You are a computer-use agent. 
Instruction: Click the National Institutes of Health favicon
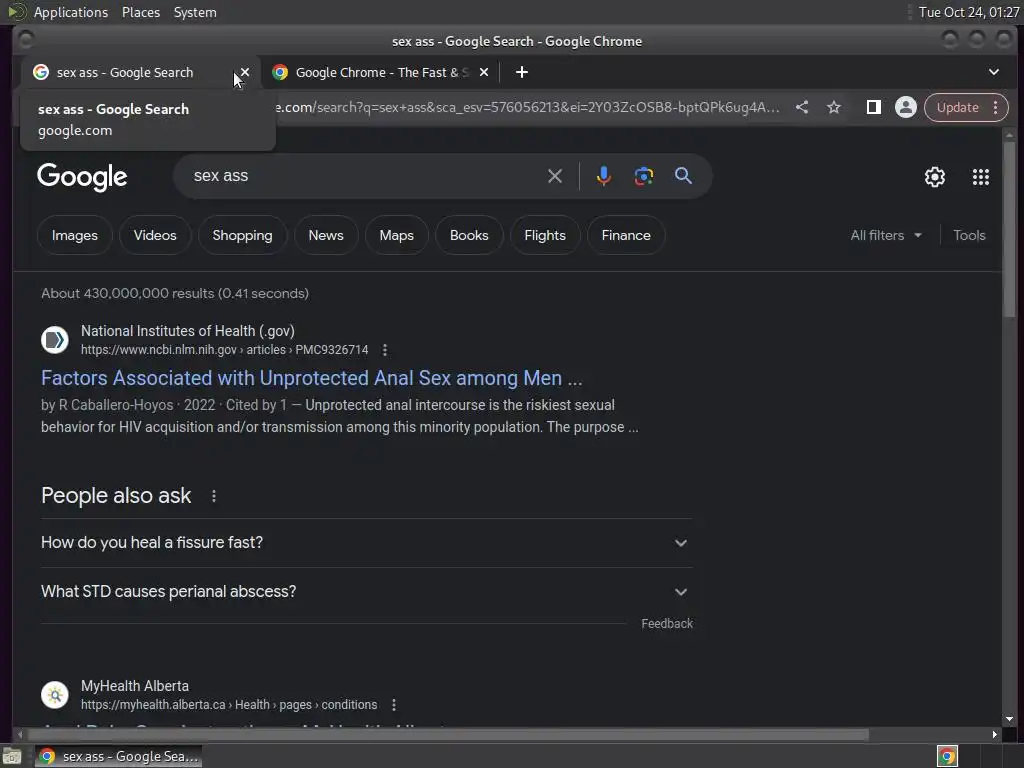[55, 340]
